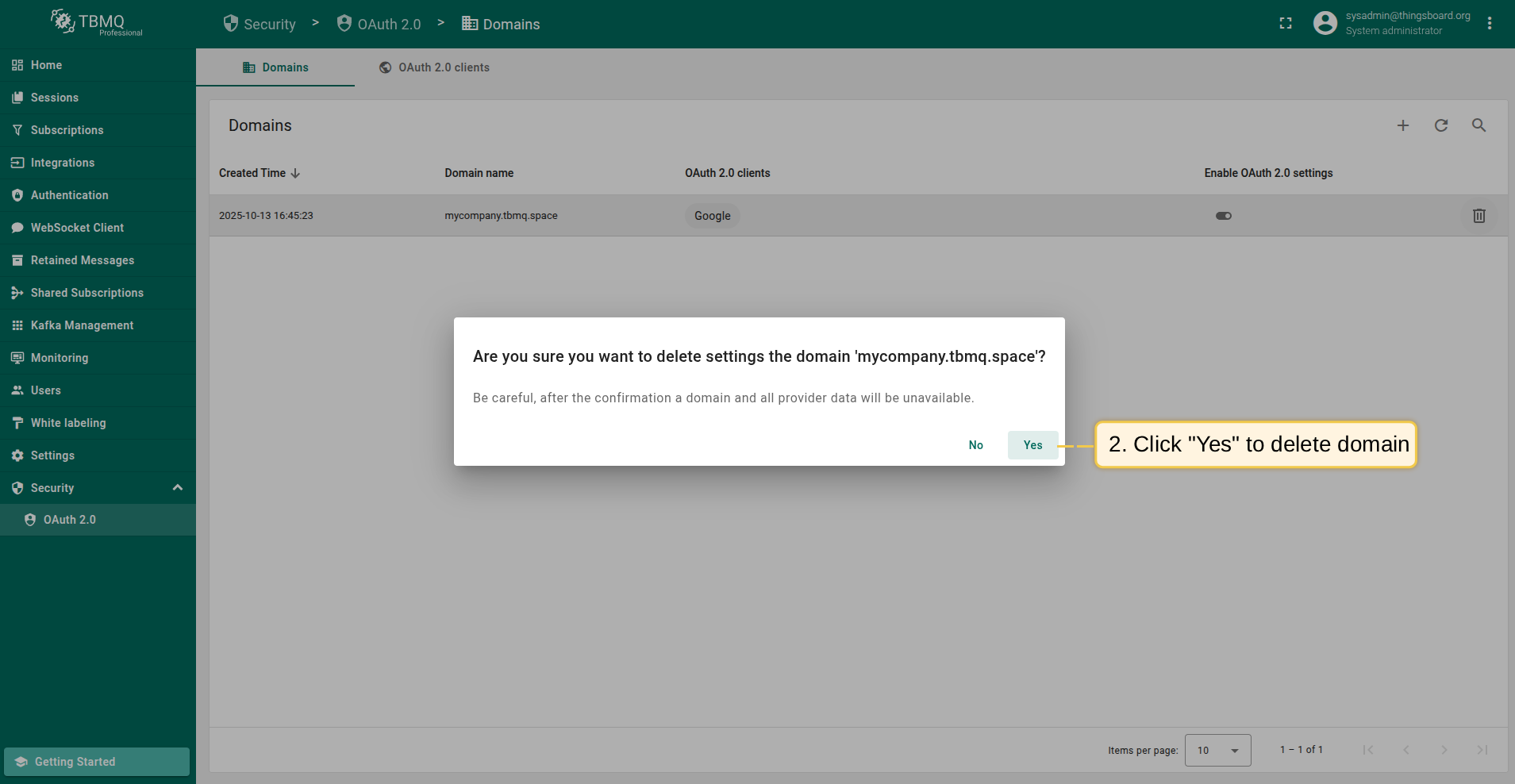Delete the mycompany.tbmq.space domain row
The width and height of the screenshot is (1515, 784).
tap(1478, 216)
